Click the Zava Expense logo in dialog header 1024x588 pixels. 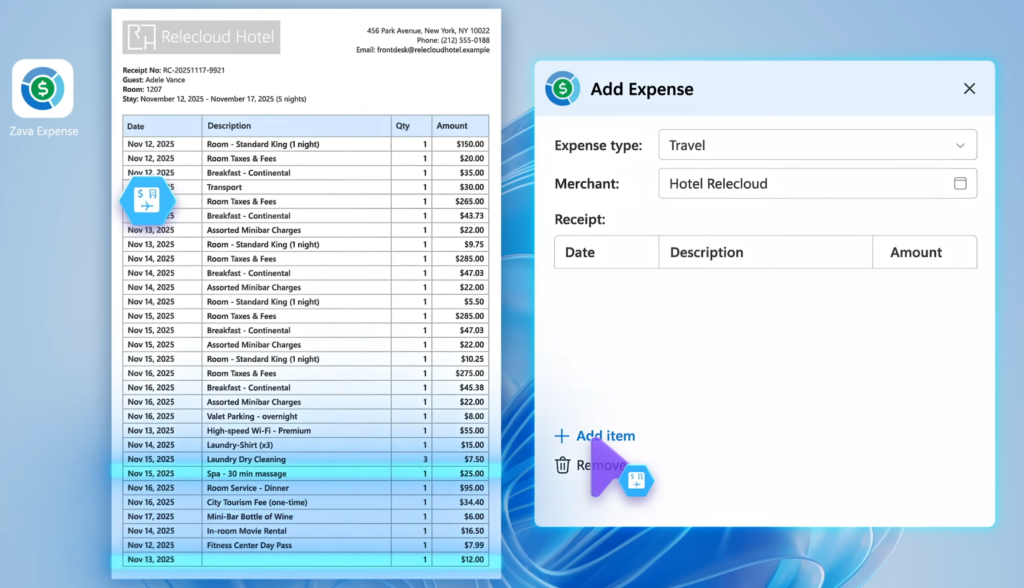563,88
